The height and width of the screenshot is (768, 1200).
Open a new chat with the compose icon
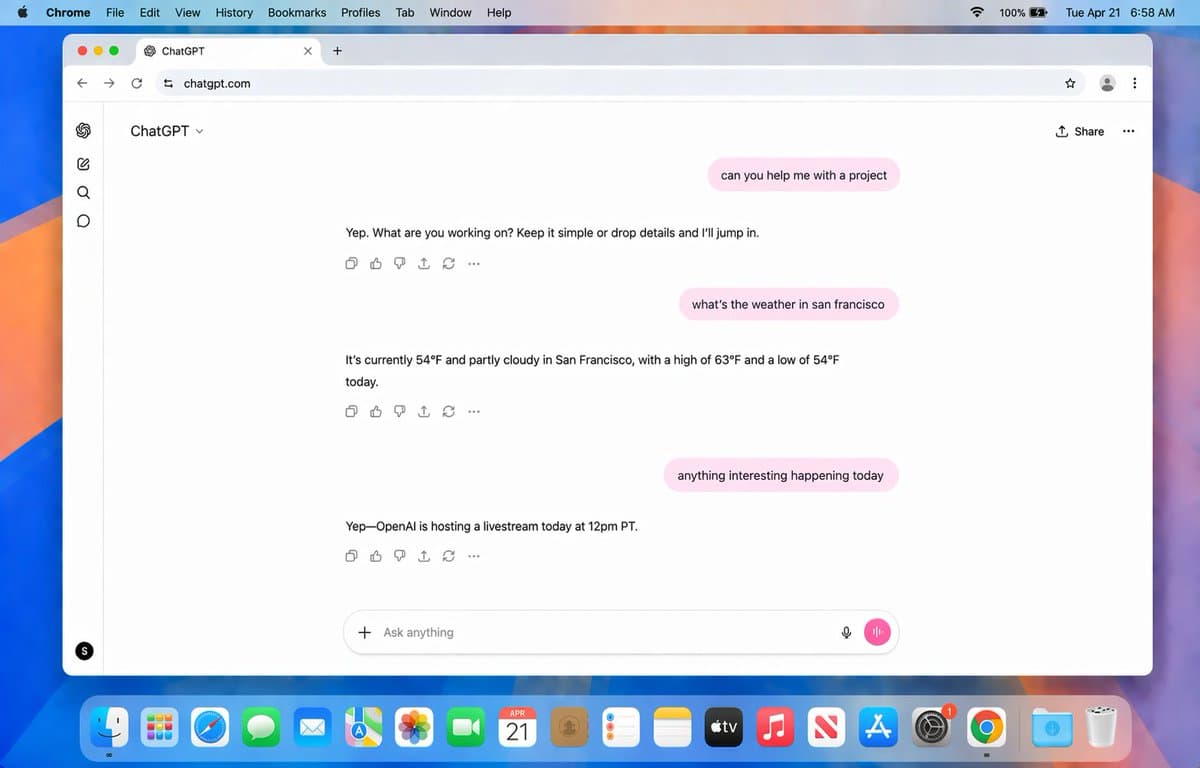click(83, 163)
